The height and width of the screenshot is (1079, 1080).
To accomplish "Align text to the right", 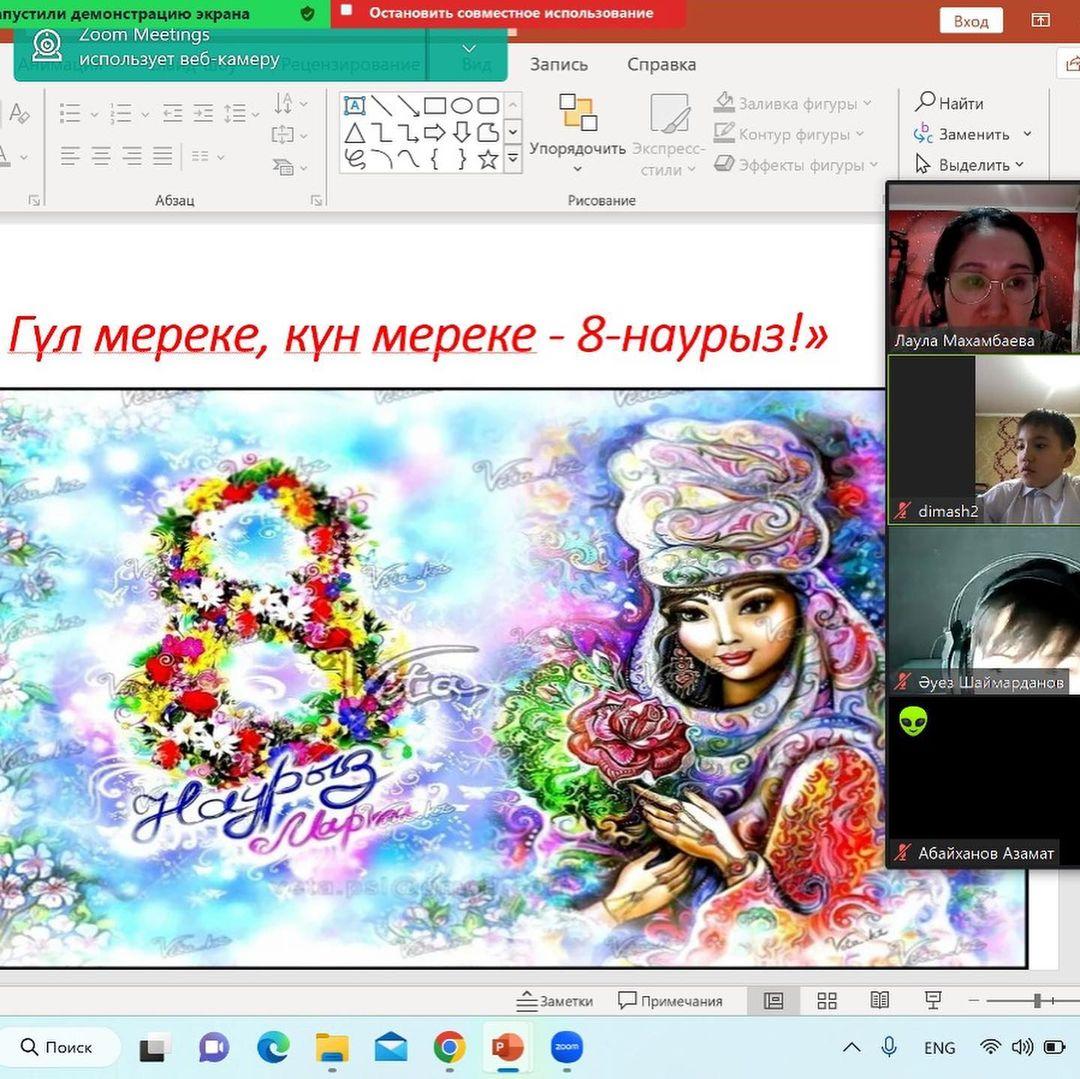I will pos(132,156).
